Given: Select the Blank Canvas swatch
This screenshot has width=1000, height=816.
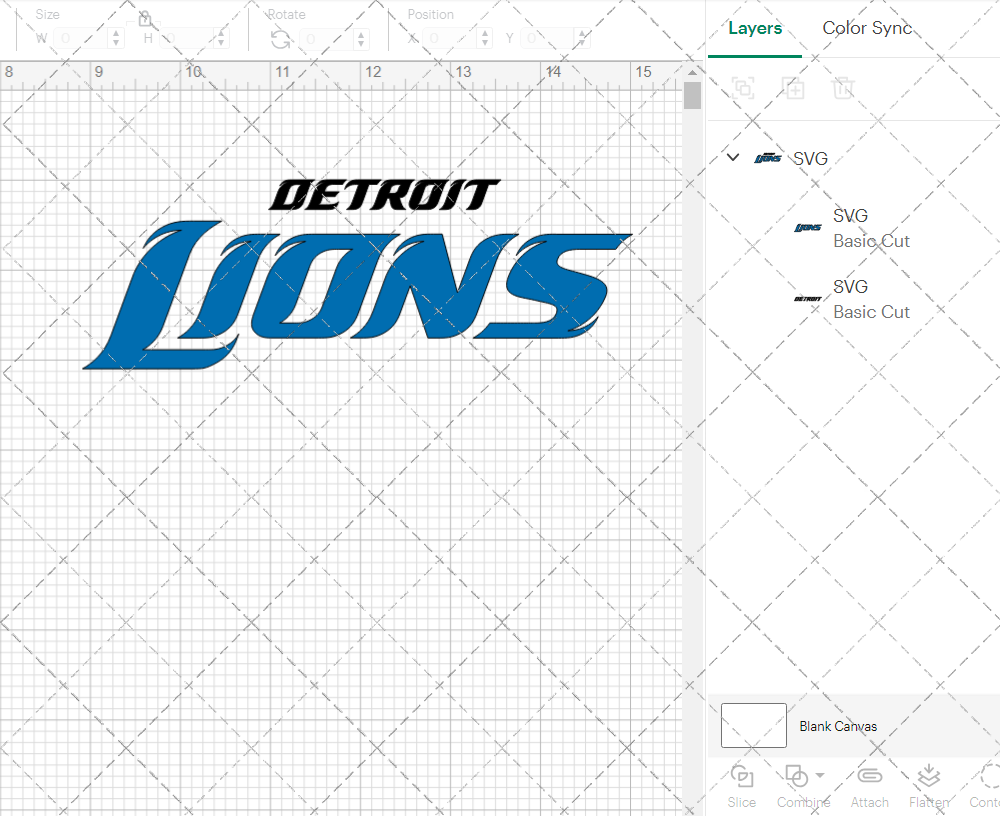Looking at the screenshot, I should tap(753, 725).
